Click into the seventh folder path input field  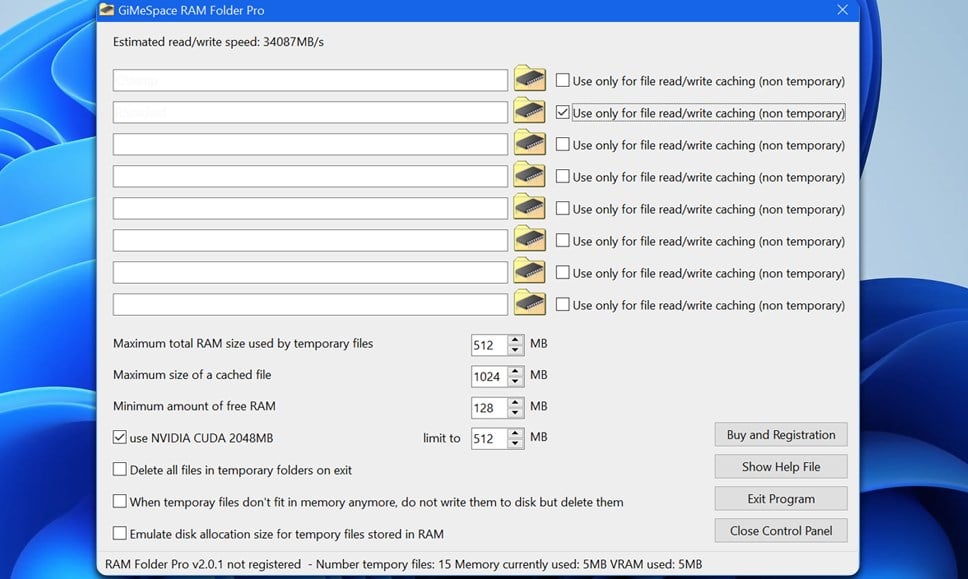(311, 273)
